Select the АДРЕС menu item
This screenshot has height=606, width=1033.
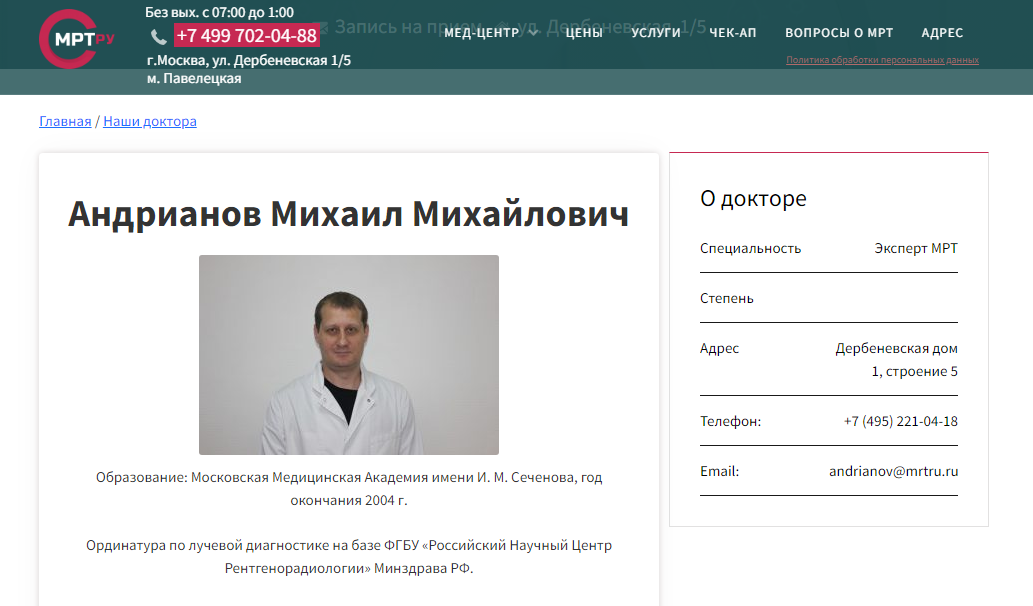click(x=942, y=33)
